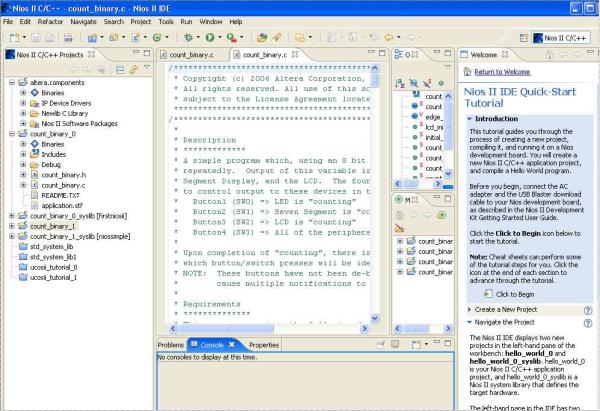
Task: Click the Welcome view home icon
Action: pos(549,55)
